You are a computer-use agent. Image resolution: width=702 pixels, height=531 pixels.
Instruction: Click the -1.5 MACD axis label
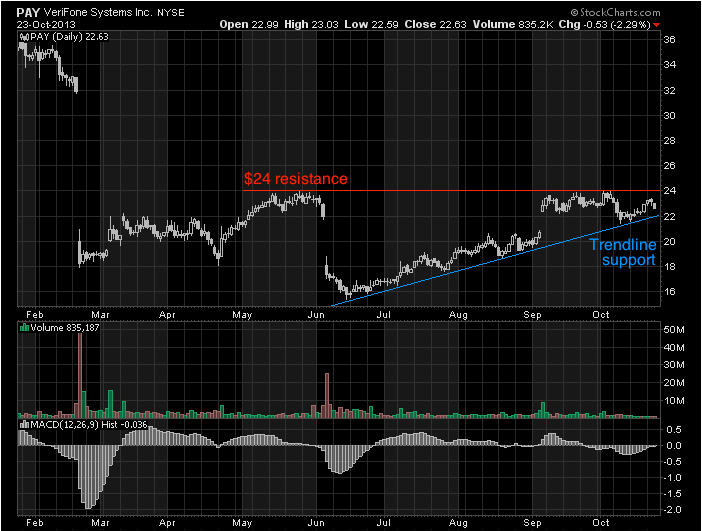(x=672, y=494)
